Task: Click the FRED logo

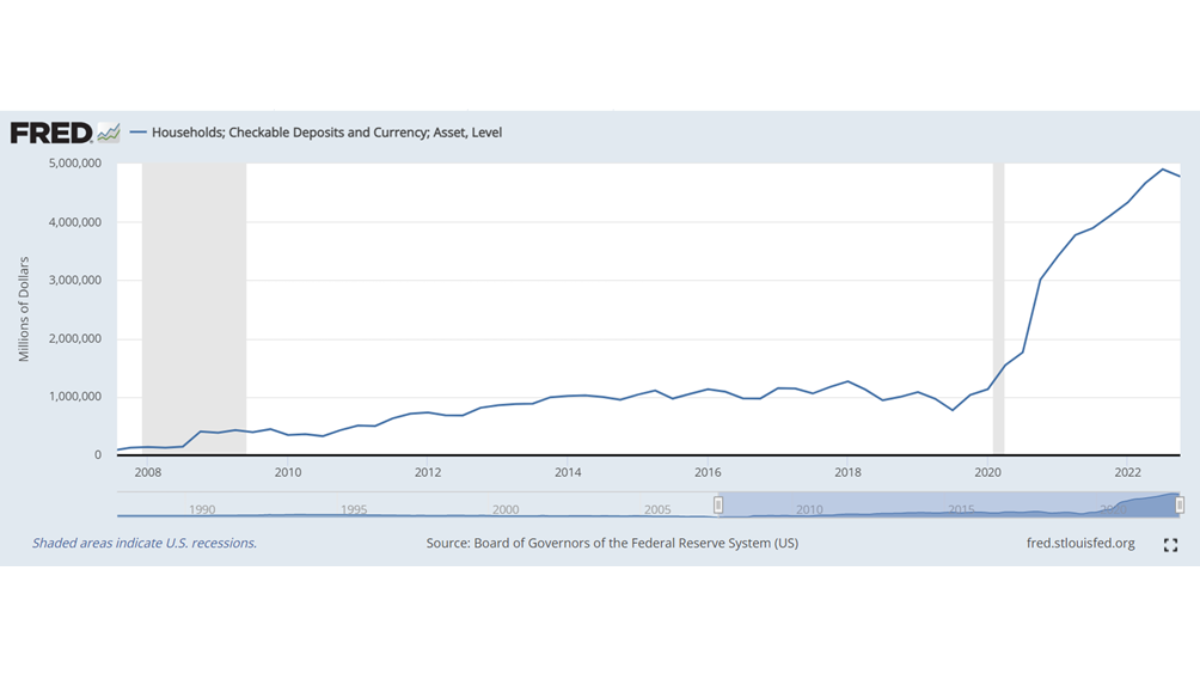Action: [51, 132]
